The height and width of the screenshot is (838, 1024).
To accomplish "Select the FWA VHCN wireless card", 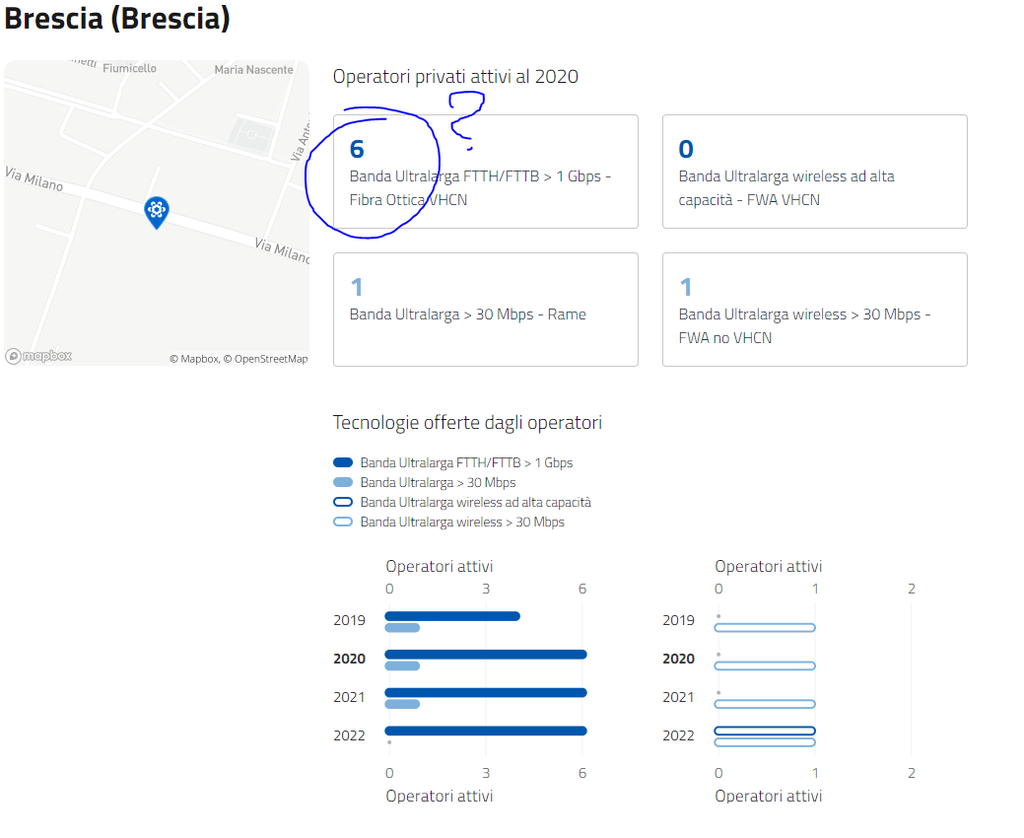I will pyautogui.click(x=814, y=171).
